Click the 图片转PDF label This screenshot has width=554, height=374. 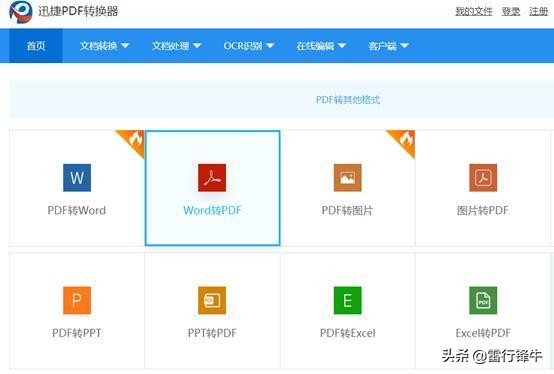483,210
